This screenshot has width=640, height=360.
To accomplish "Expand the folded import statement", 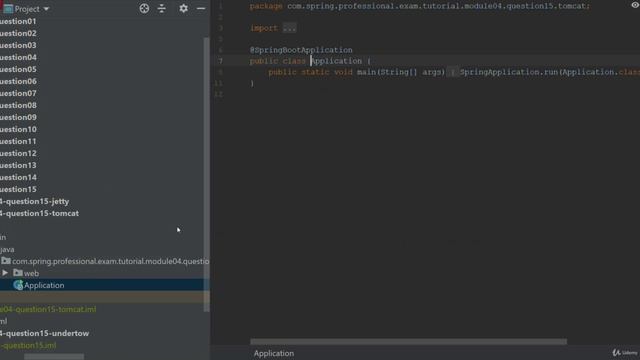I will 289,28.
